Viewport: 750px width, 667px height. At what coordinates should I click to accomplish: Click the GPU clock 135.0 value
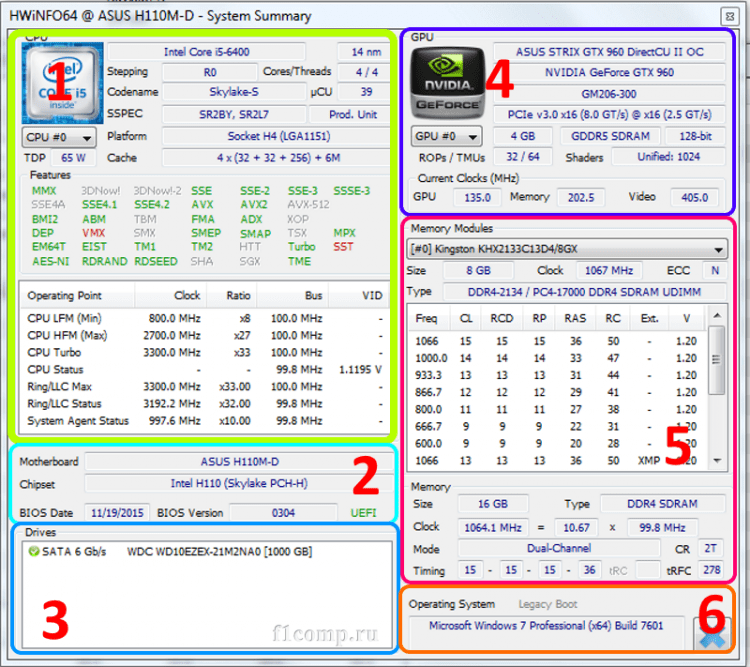tap(477, 197)
